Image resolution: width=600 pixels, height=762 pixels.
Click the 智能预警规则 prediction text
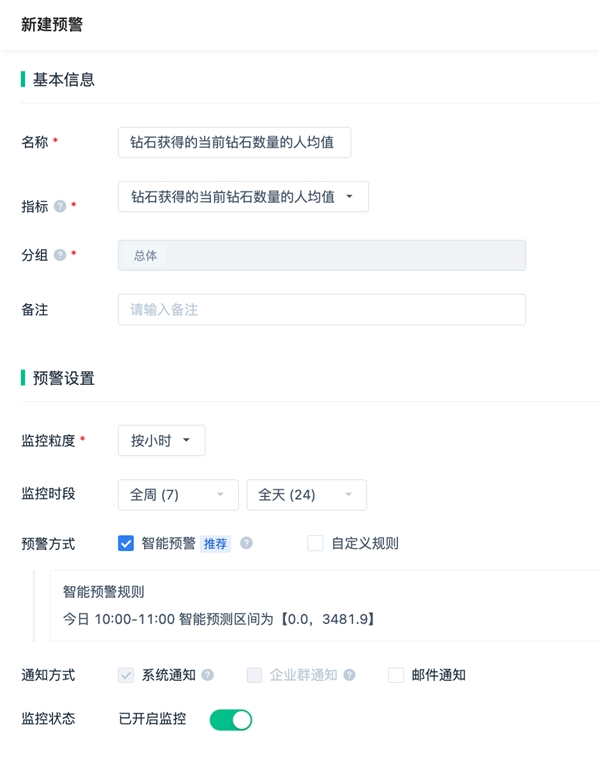pos(219,619)
